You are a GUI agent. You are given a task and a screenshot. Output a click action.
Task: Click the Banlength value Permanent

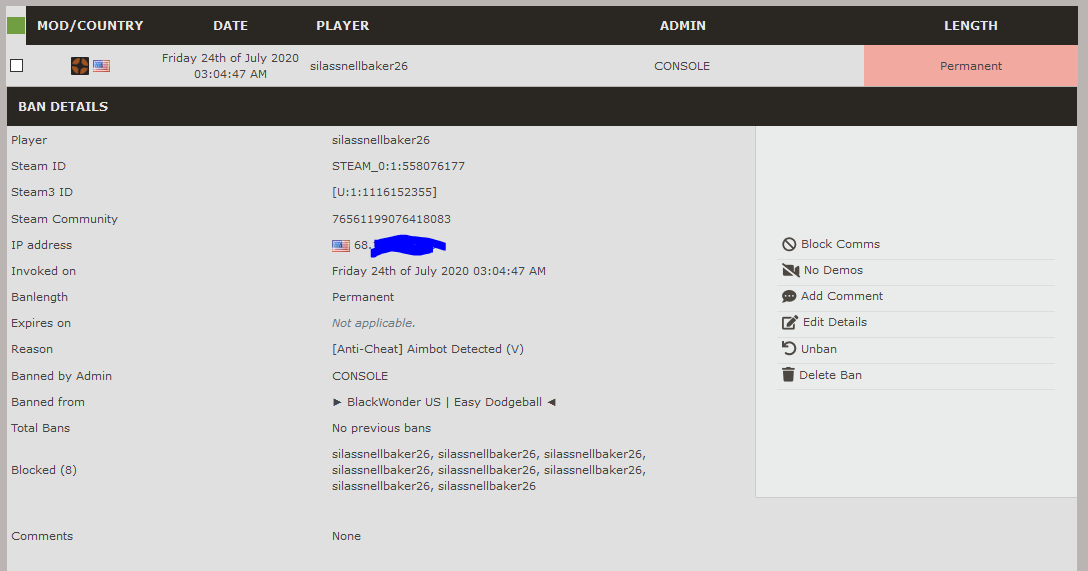click(363, 297)
